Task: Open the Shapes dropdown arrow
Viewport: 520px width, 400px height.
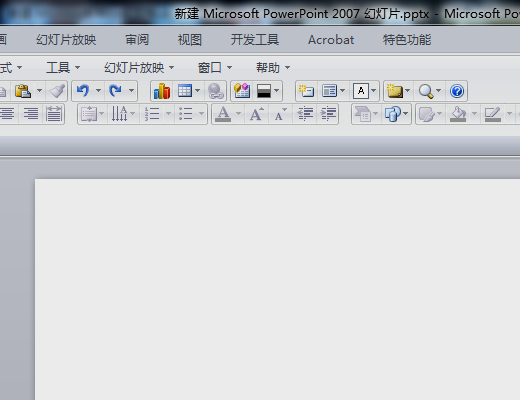Action: pos(405,114)
